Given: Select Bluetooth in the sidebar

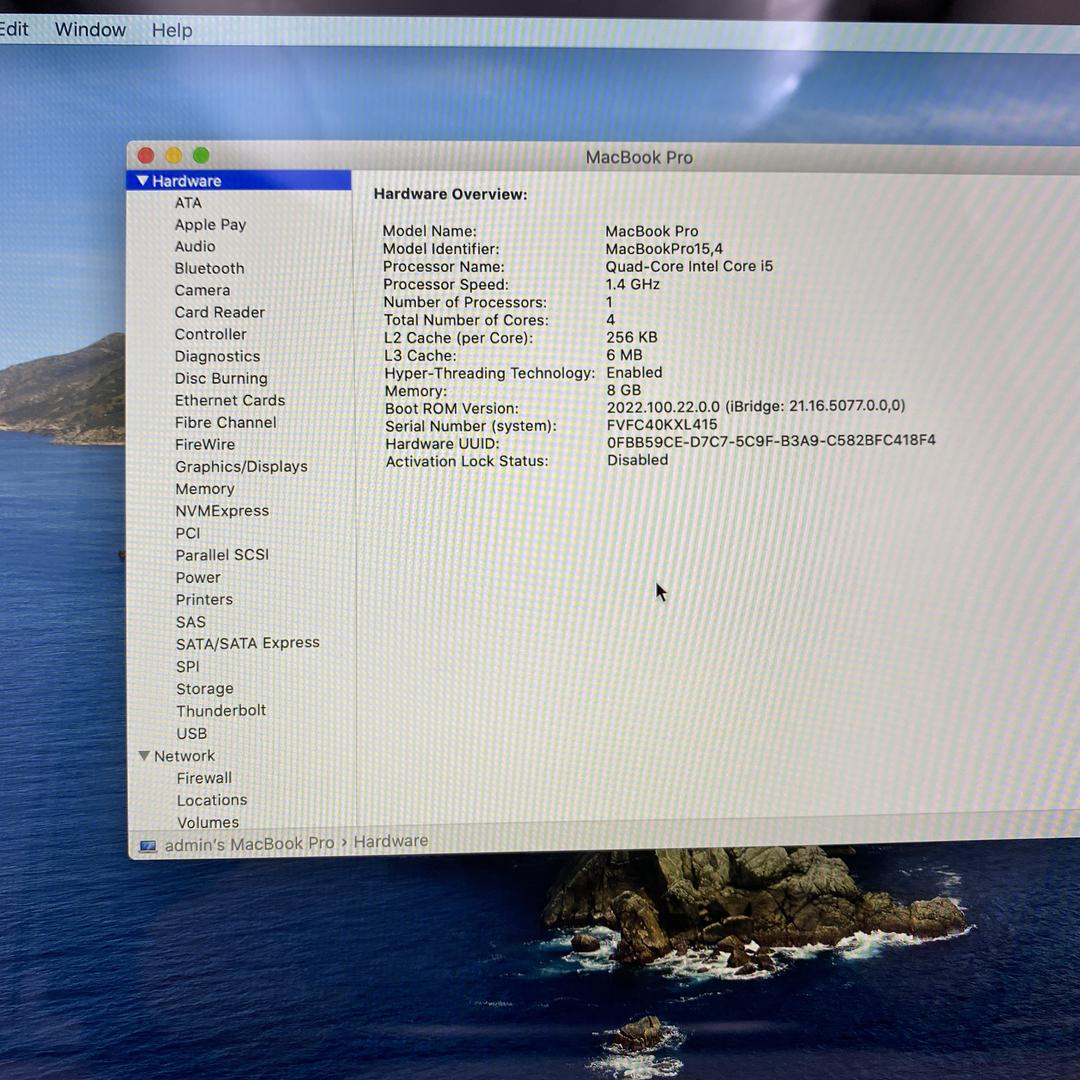Looking at the screenshot, I should (x=209, y=268).
